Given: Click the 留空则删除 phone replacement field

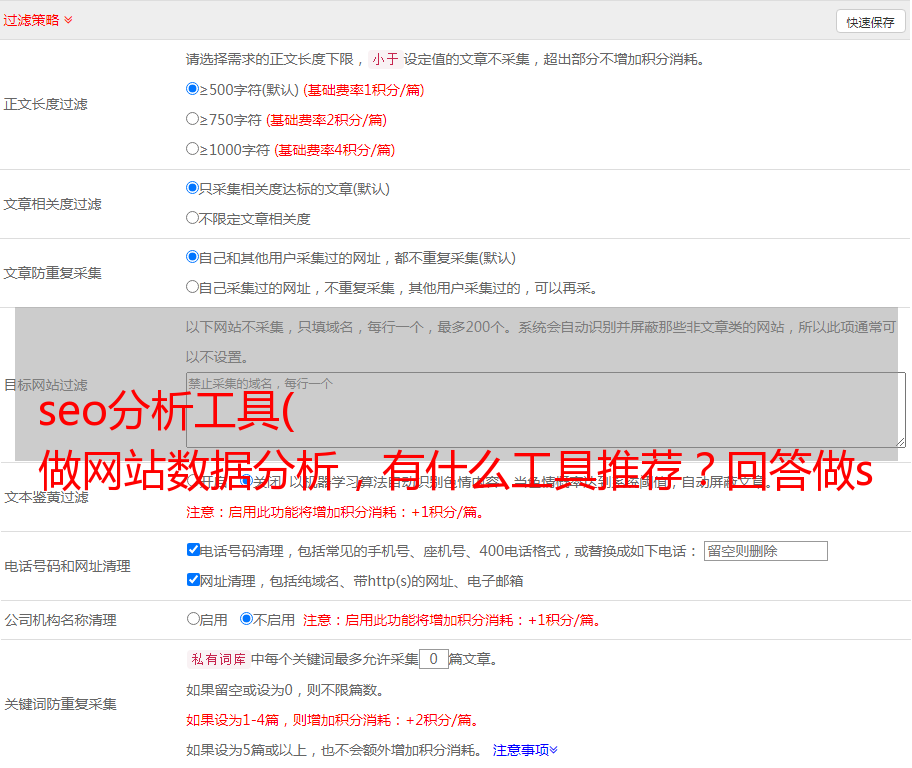Looking at the screenshot, I should point(765,551).
